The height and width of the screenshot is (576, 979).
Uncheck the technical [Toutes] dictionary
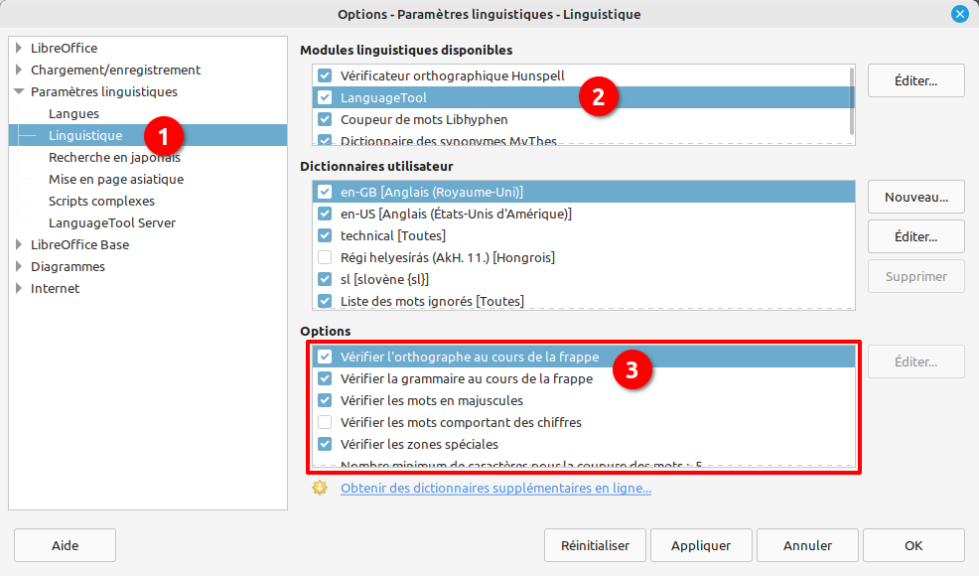(325, 235)
